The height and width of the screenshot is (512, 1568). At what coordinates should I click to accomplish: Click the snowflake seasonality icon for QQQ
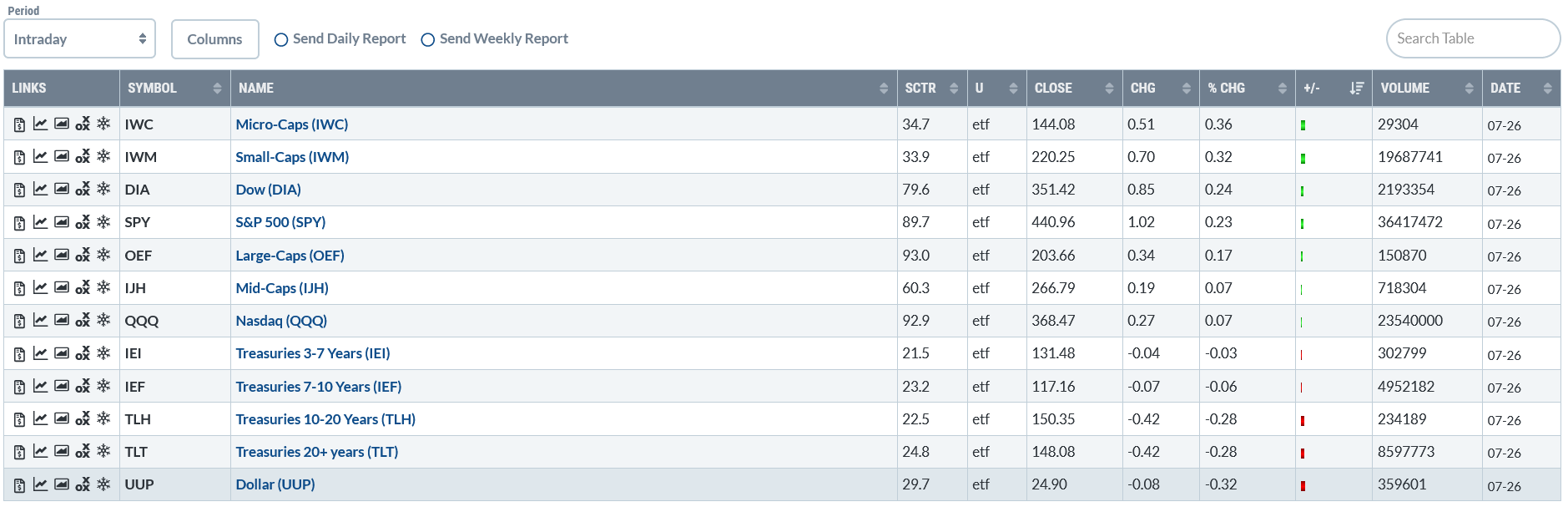click(103, 320)
